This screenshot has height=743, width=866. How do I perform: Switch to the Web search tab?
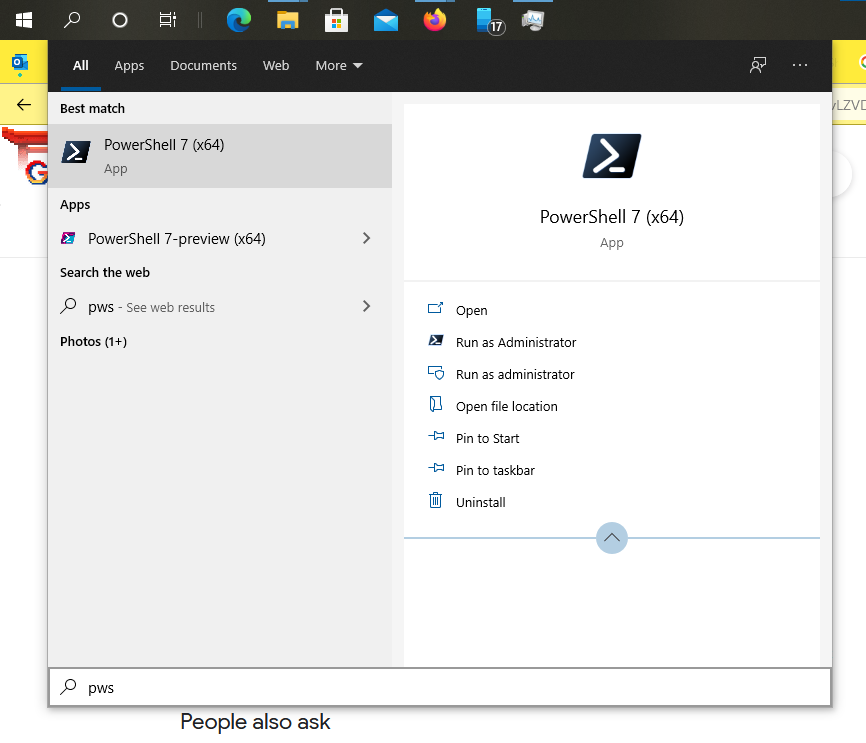click(x=276, y=65)
